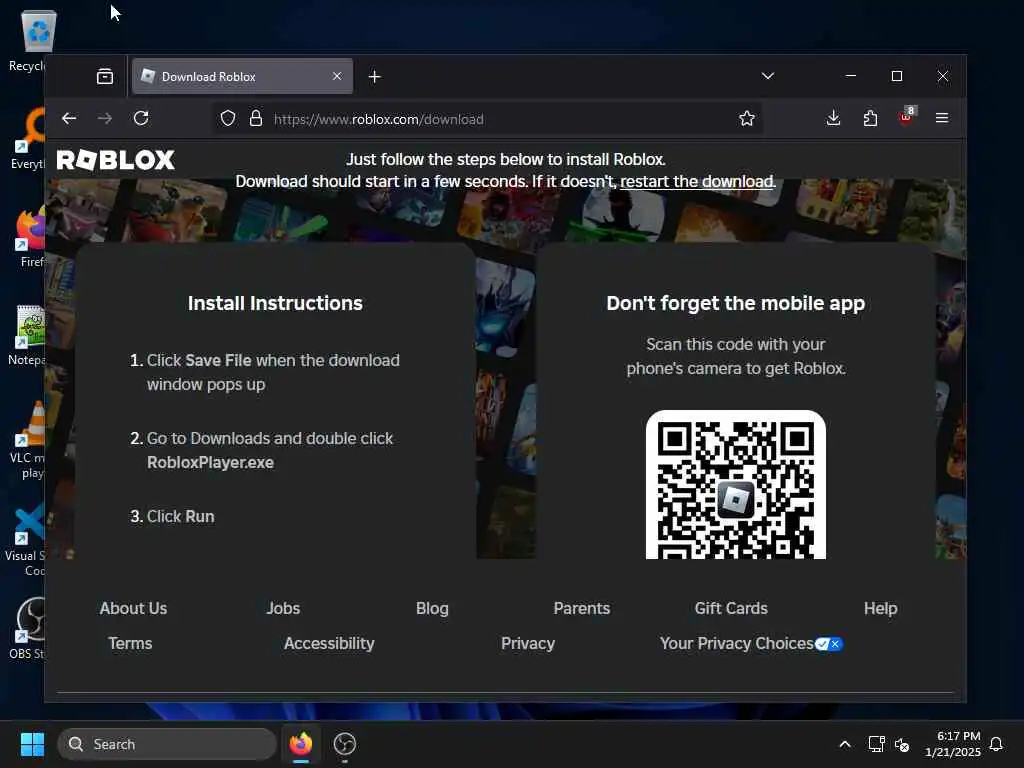The width and height of the screenshot is (1024, 768).
Task: Open the Terms footer link
Action: [130, 643]
